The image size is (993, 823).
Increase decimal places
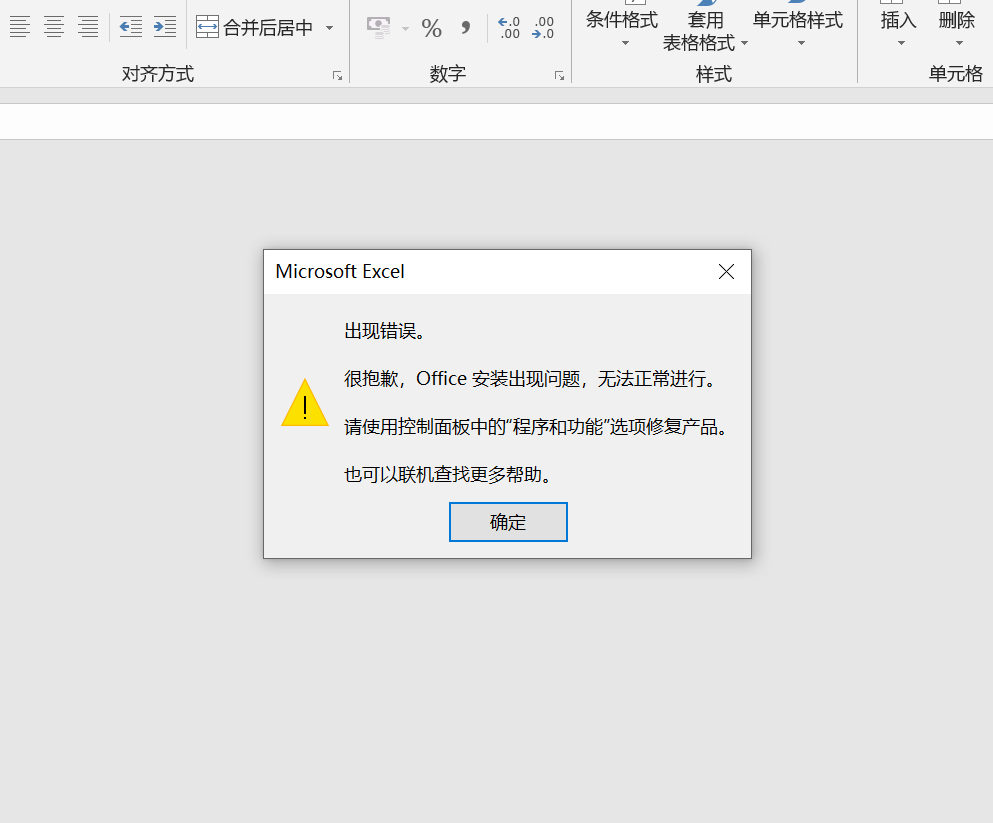509,28
